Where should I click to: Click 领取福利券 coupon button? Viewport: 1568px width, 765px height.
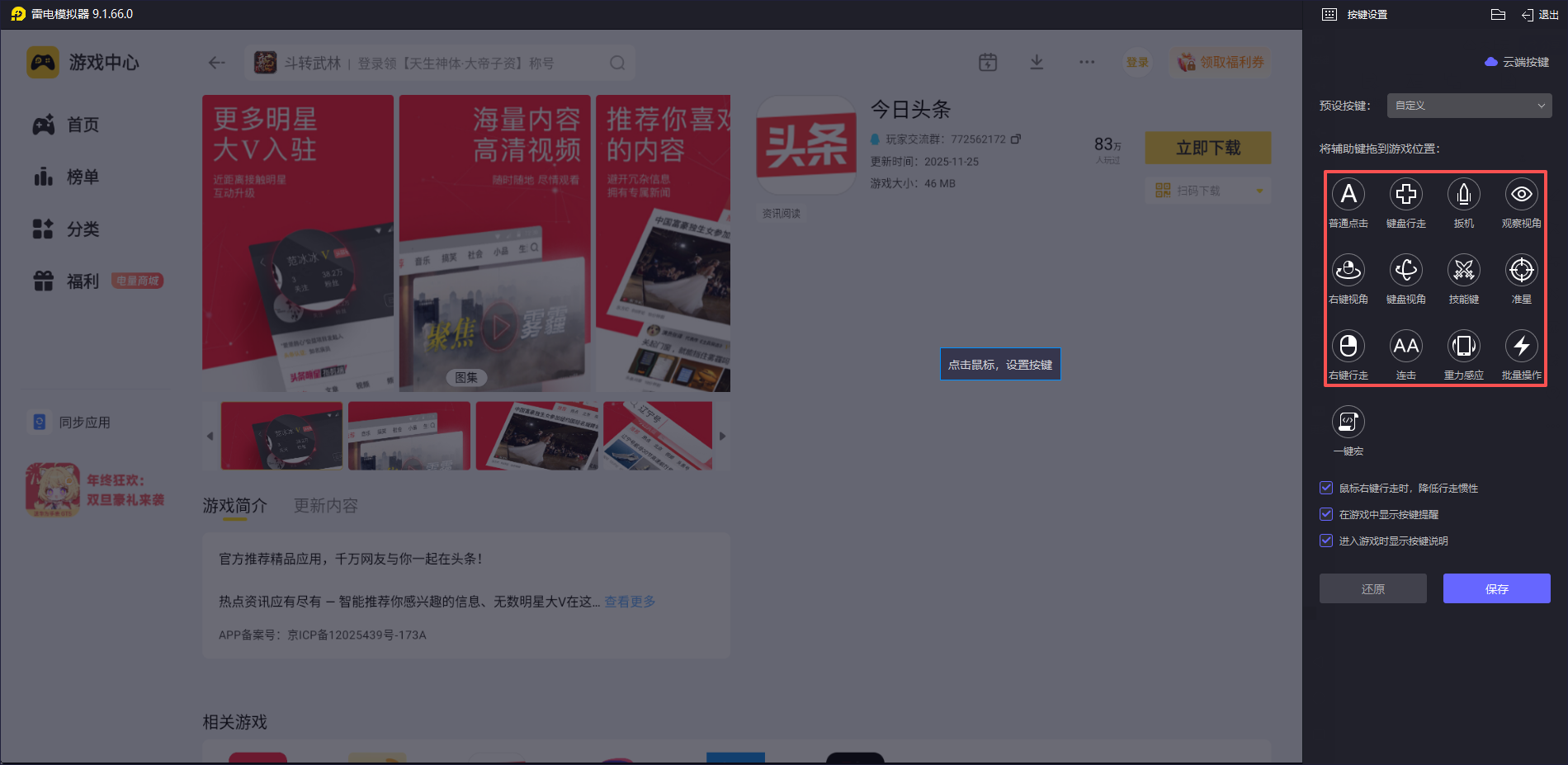(x=1220, y=62)
